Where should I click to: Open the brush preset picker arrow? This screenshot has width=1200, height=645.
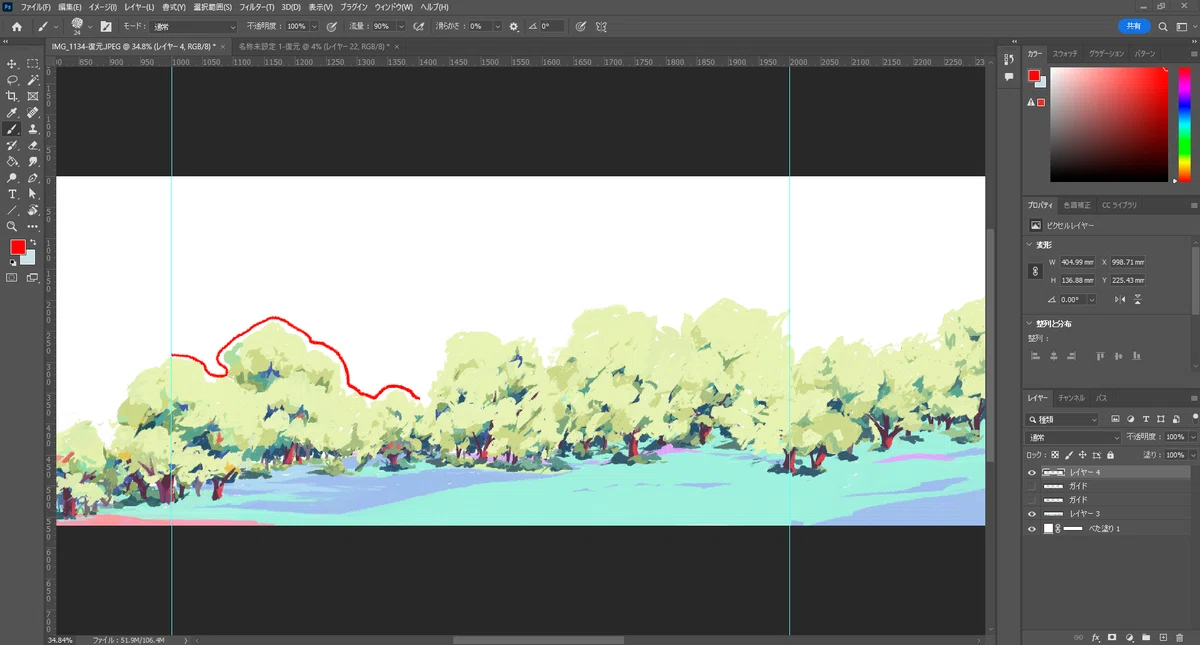click(89, 27)
